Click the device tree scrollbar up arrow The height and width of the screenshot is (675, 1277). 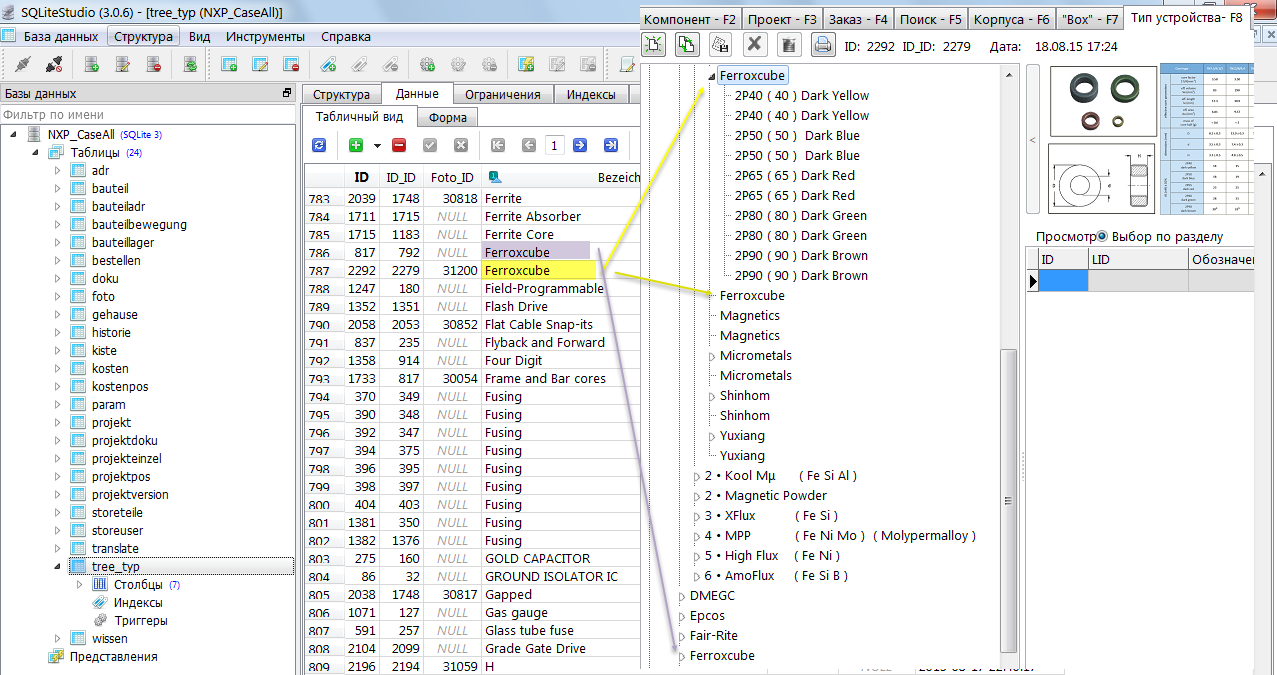pyautogui.click(x=1009, y=76)
